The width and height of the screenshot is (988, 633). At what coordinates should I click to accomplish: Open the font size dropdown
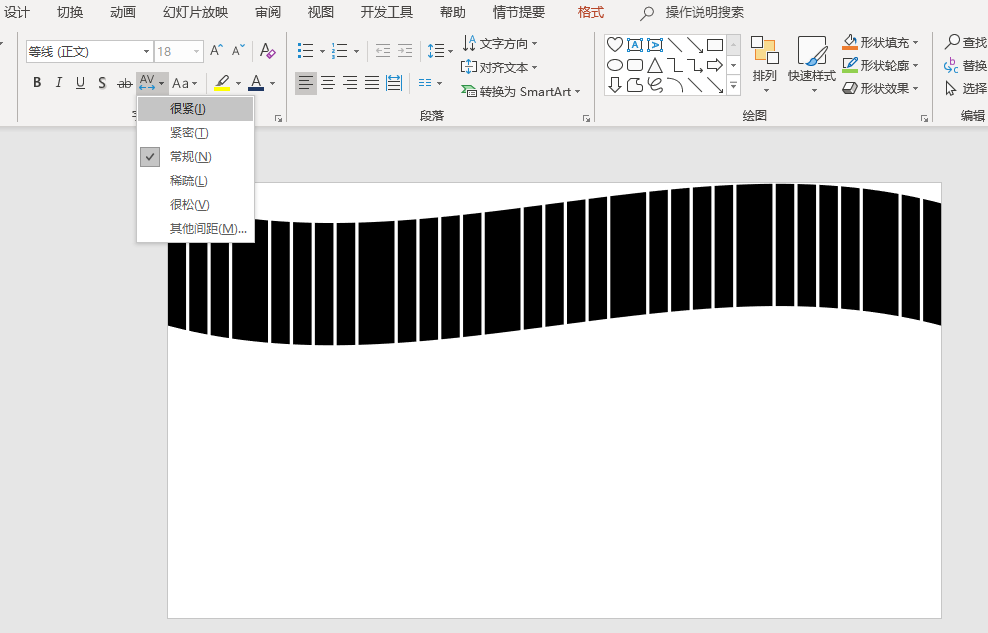coord(197,51)
